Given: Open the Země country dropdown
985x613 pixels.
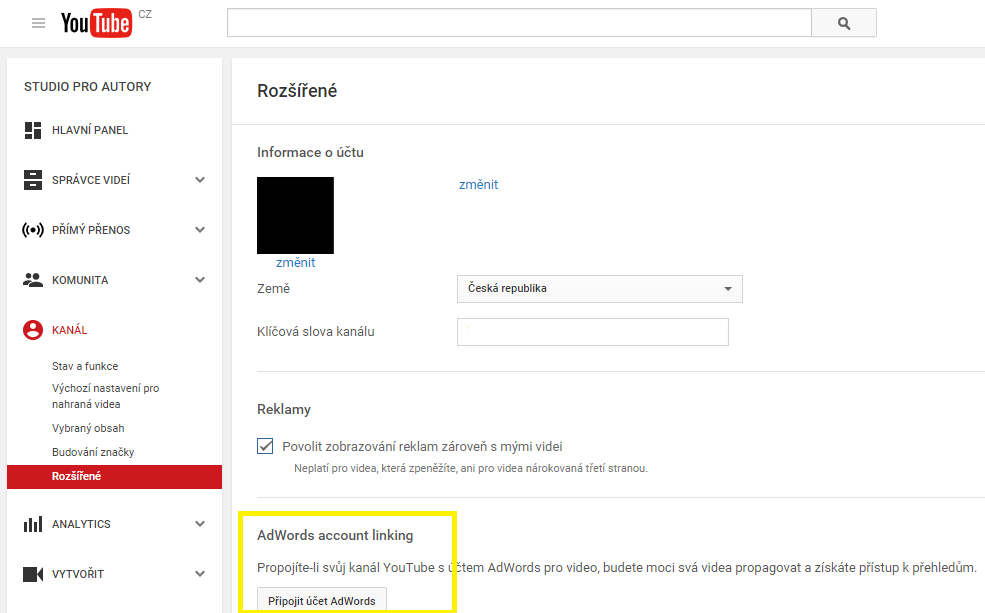Looking at the screenshot, I should pos(599,289).
